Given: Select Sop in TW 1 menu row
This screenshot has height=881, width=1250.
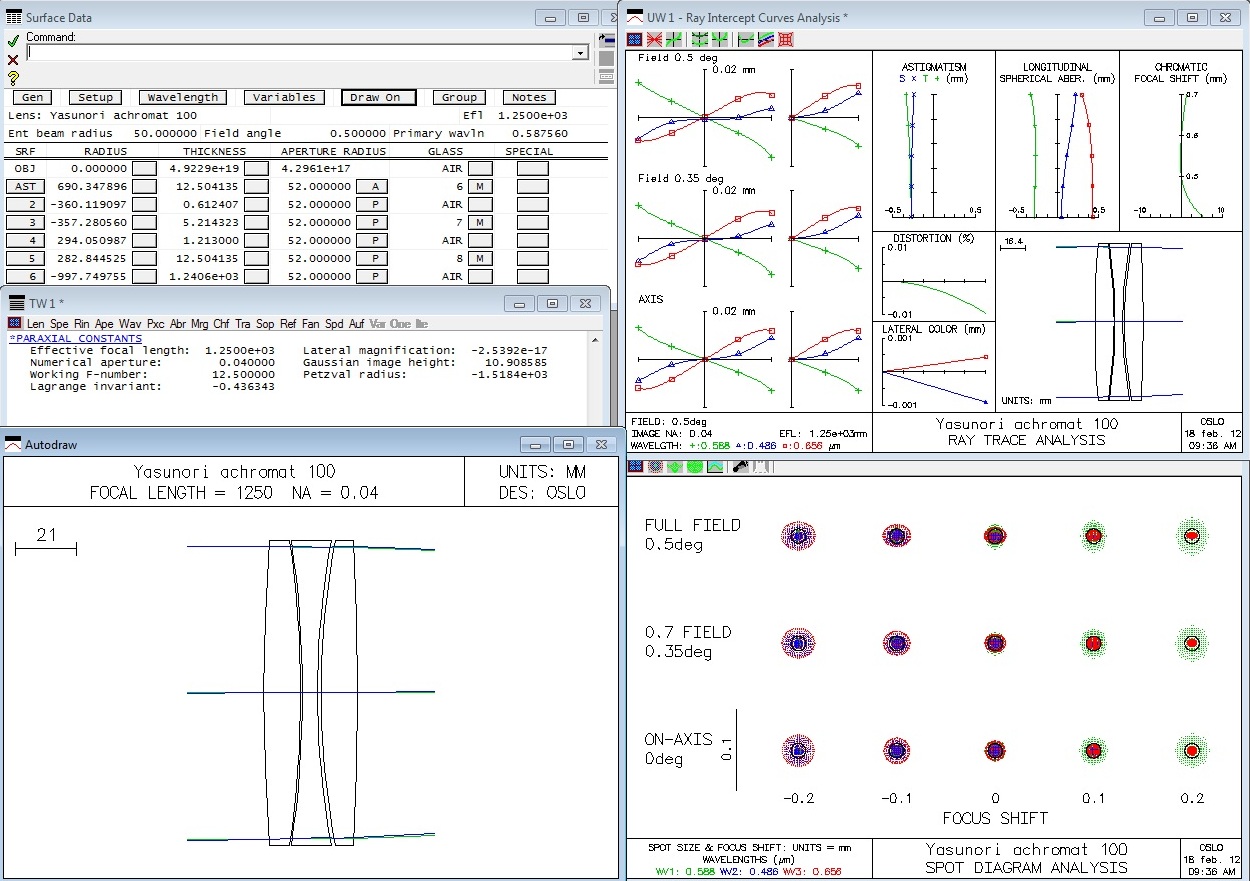Looking at the screenshot, I should tap(265, 324).
